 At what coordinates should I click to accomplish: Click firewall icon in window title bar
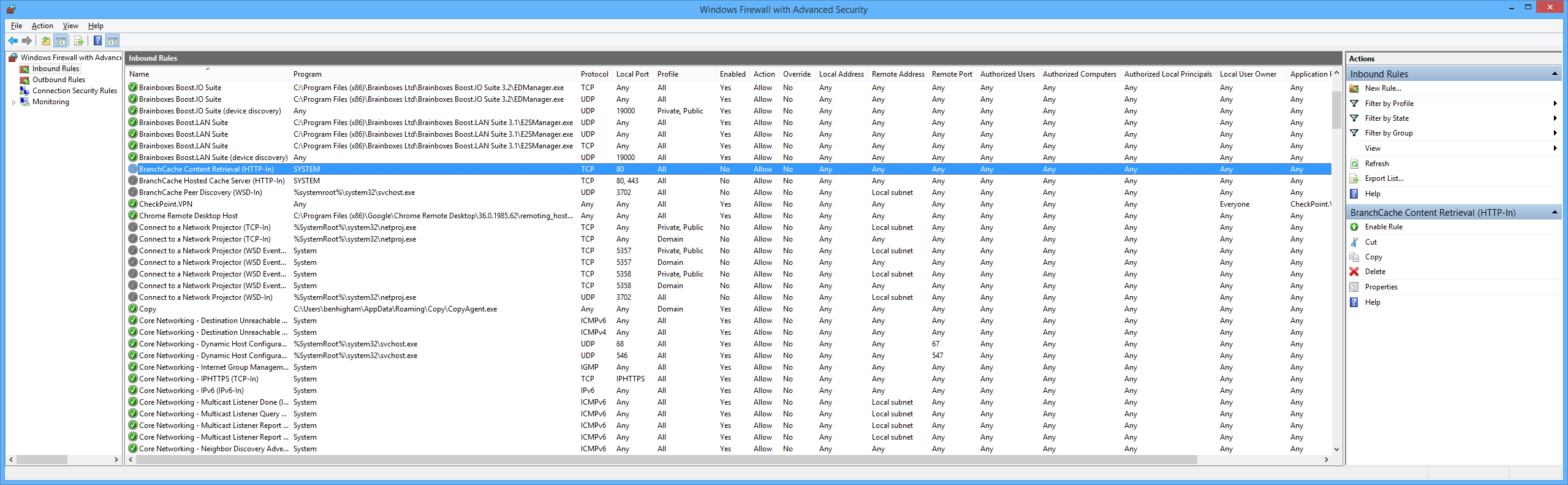11,9
